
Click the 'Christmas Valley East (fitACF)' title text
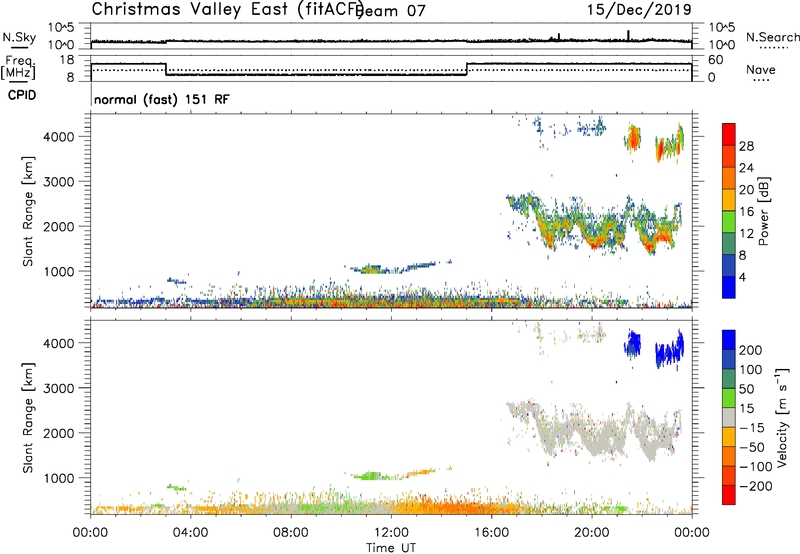pos(228,9)
